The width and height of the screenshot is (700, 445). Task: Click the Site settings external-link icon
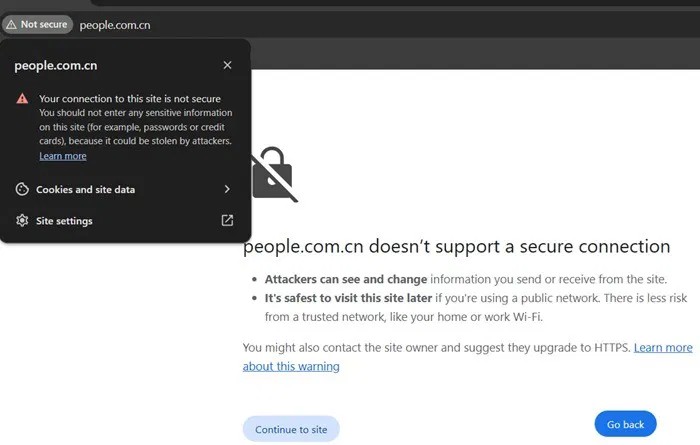[x=227, y=220]
